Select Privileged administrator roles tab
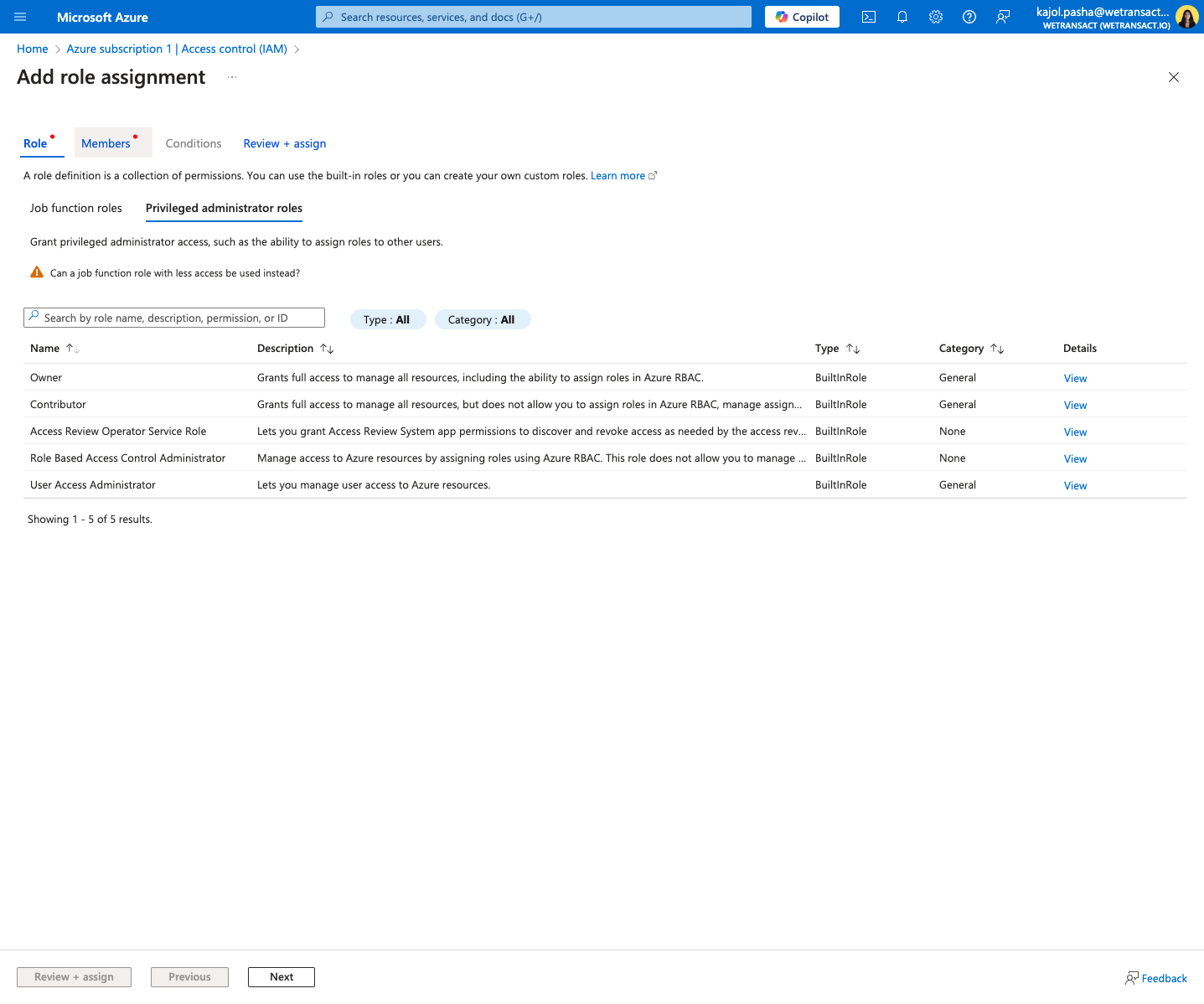The width and height of the screenshot is (1204, 1004). tap(224, 208)
